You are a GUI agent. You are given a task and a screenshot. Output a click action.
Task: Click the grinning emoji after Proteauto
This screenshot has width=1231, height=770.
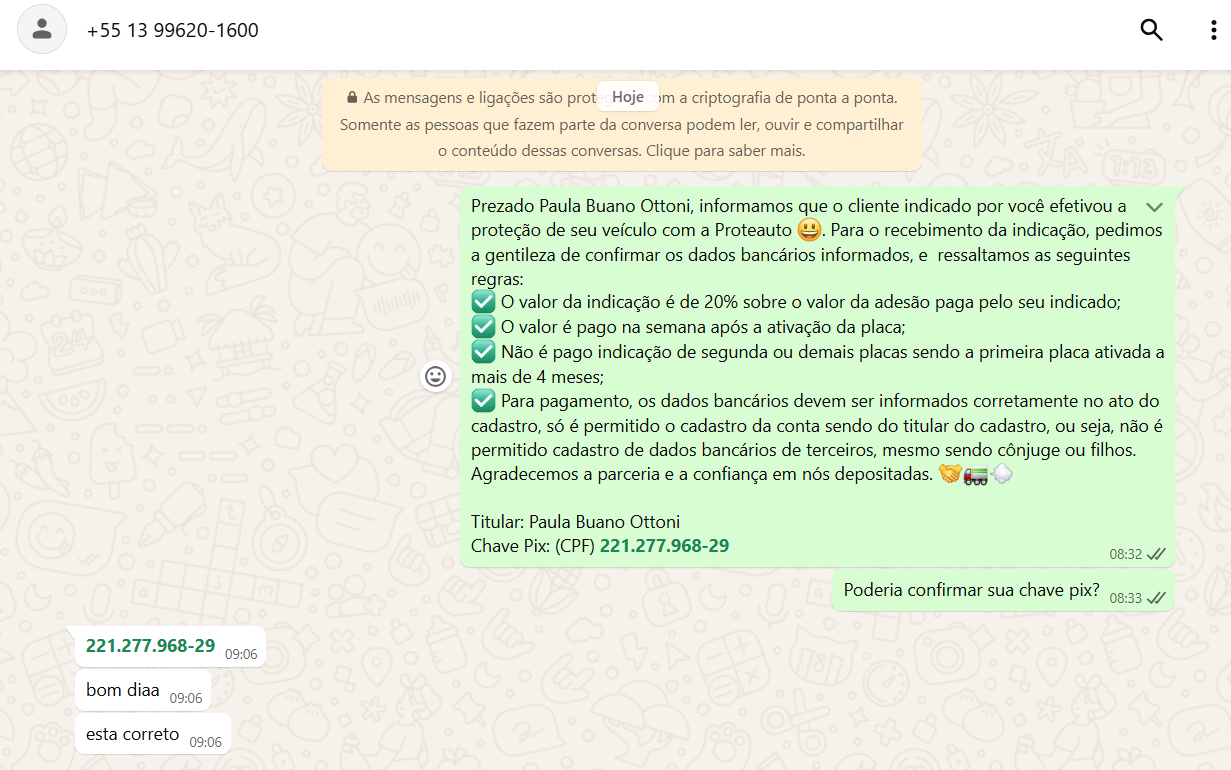pyautogui.click(x=809, y=231)
